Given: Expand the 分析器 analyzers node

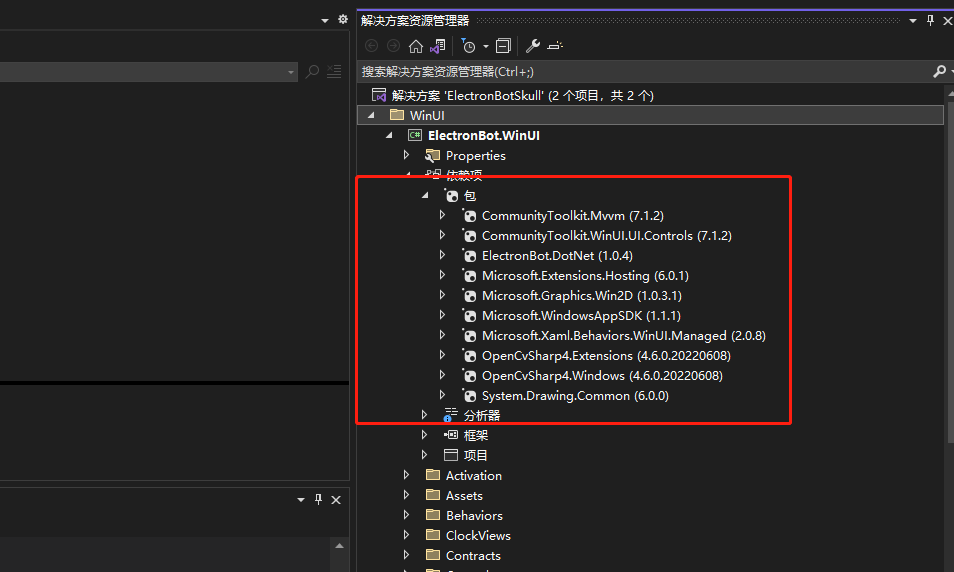Looking at the screenshot, I should pos(425,415).
